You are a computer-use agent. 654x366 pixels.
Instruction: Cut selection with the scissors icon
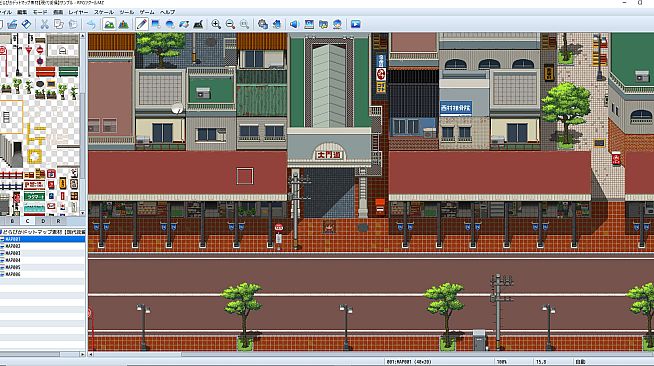coord(45,24)
